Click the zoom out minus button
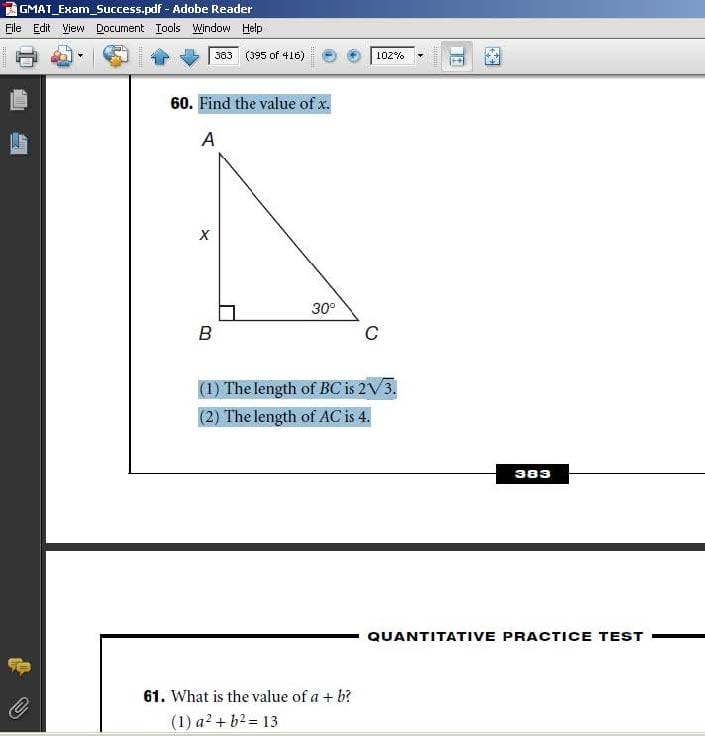 coord(330,56)
